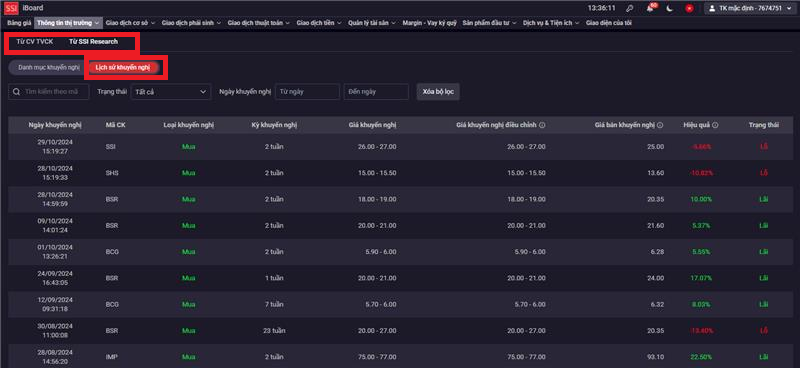Click stock code SHS
The image size is (800, 368).
(111, 173)
